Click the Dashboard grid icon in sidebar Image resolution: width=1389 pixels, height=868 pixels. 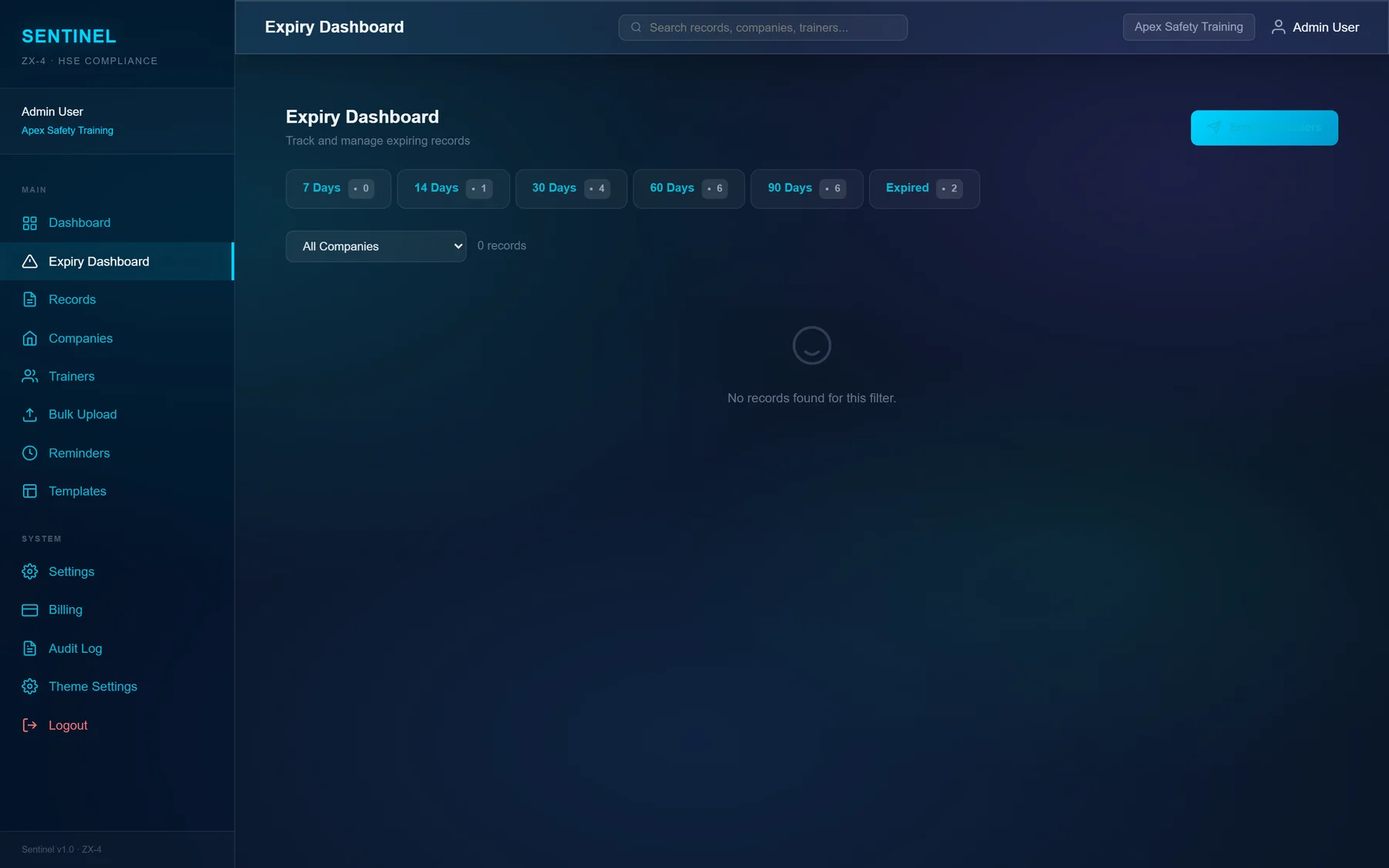click(x=29, y=223)
